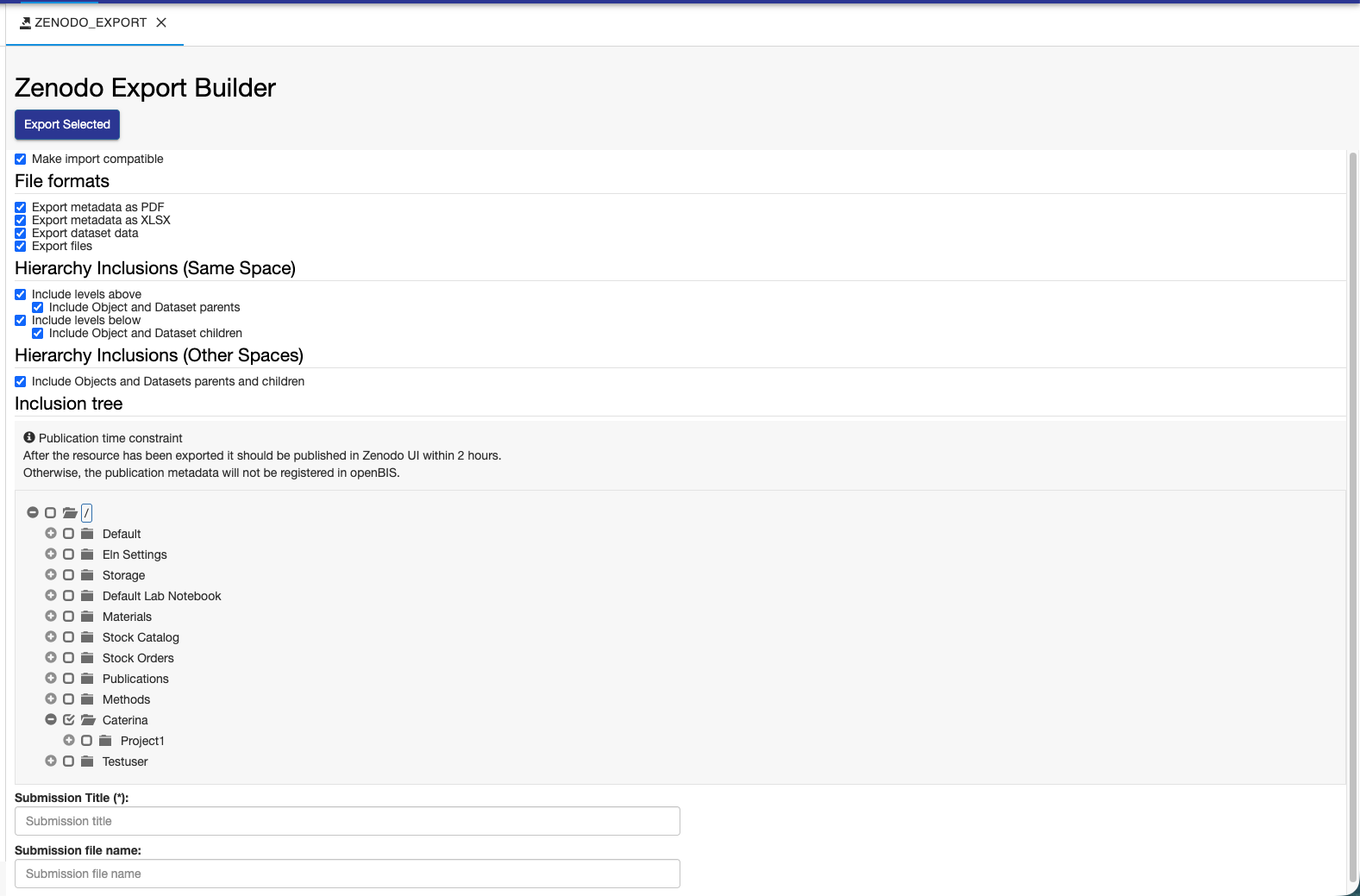Expand the Methods tree node
This screenshot has height=896, width=1360.
coord(51,699)
